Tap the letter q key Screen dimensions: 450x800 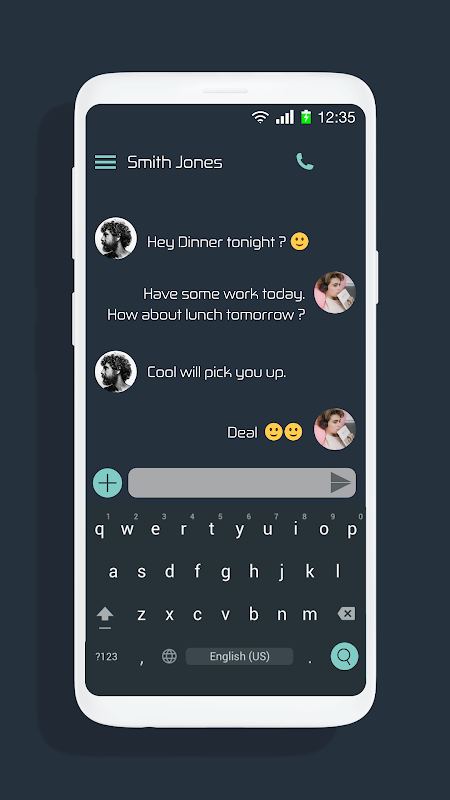click(99, 530)
